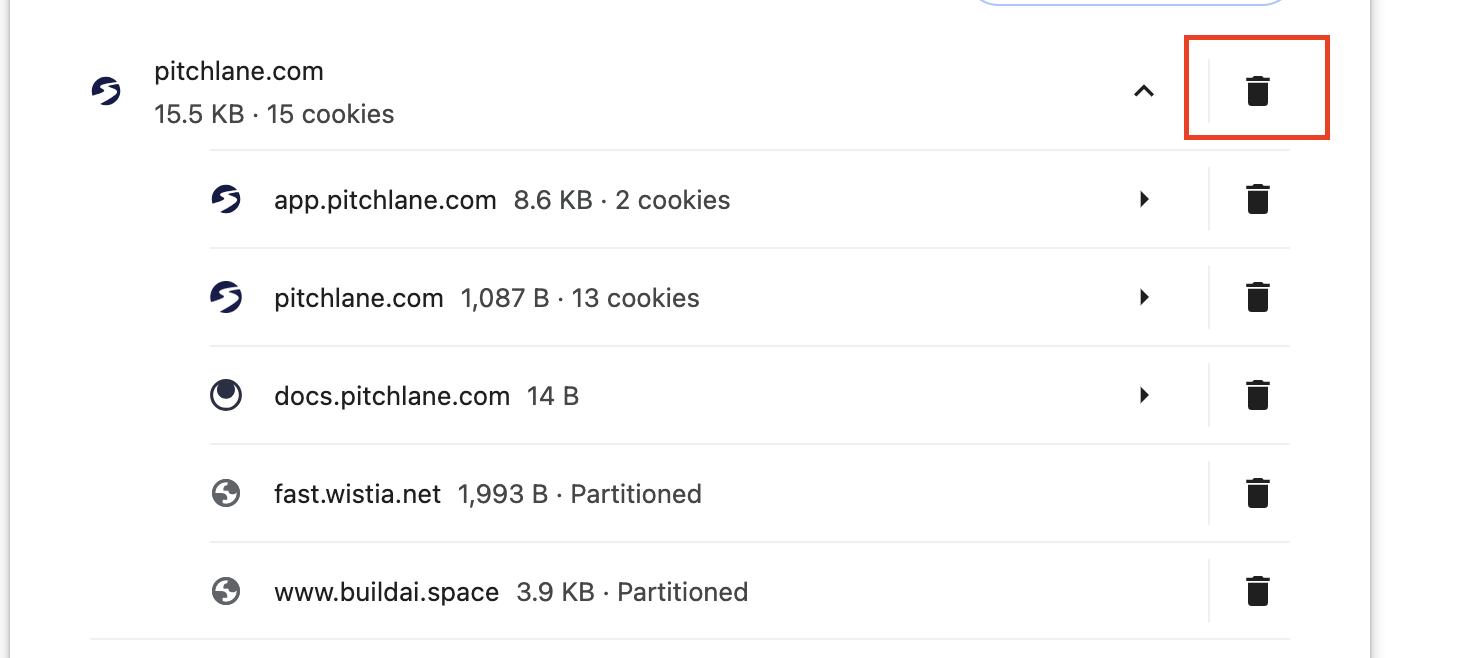Open docs.pitchlane.com details arrow
This screenshot has height=658, width=1464.
pos(1144,395)
